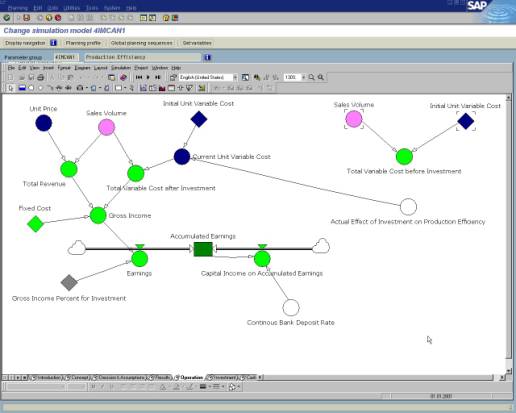
Task: Click the zoom in magnifier icon
Action: [x=311, y=77]
